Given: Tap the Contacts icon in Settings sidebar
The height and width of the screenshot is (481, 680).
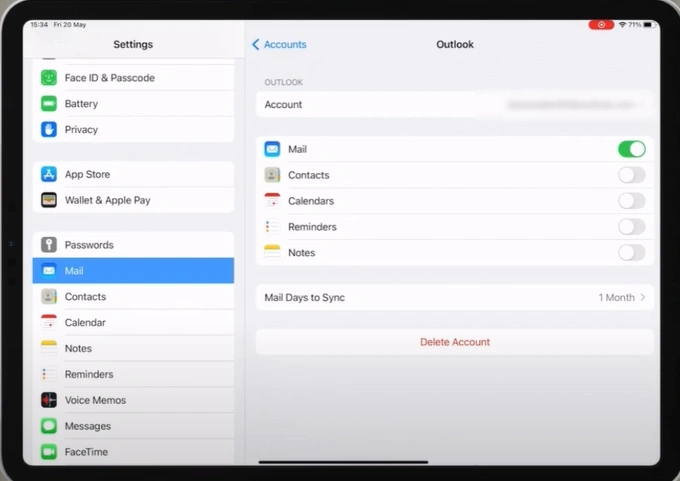Looking at the screenshot, I should tap(49, 297).
